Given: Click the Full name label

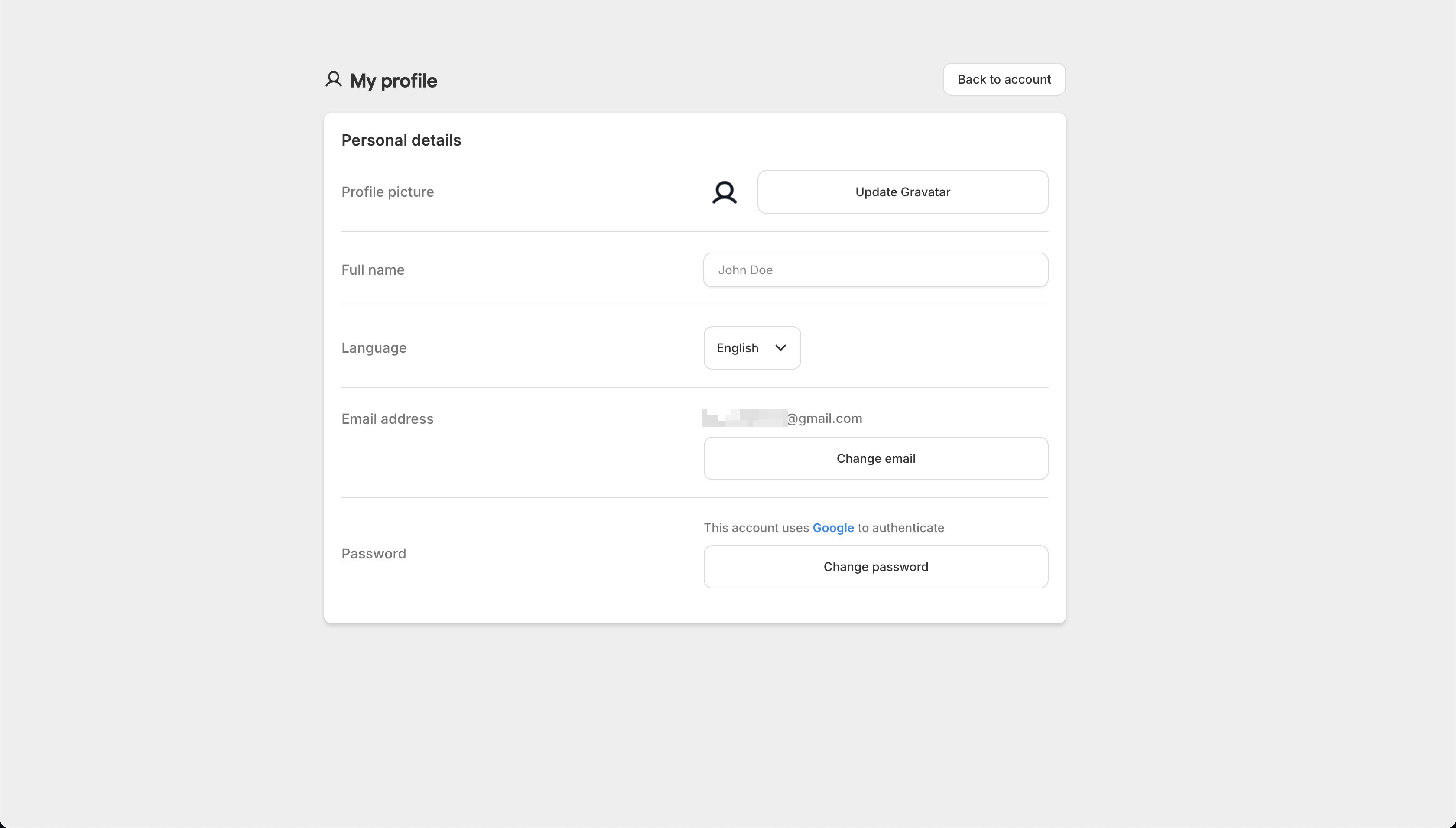Looking at the screenshot, I should tap(373, 270).
